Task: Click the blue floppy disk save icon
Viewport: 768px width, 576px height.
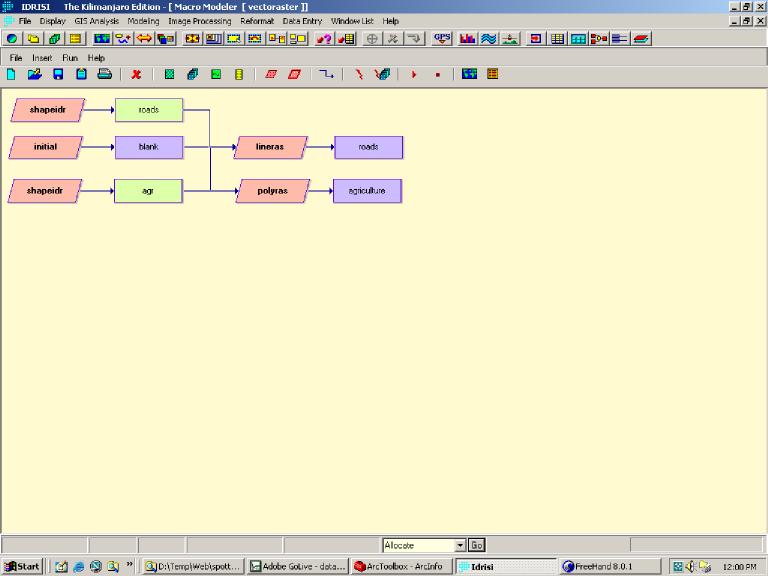Action: (59, 74)
